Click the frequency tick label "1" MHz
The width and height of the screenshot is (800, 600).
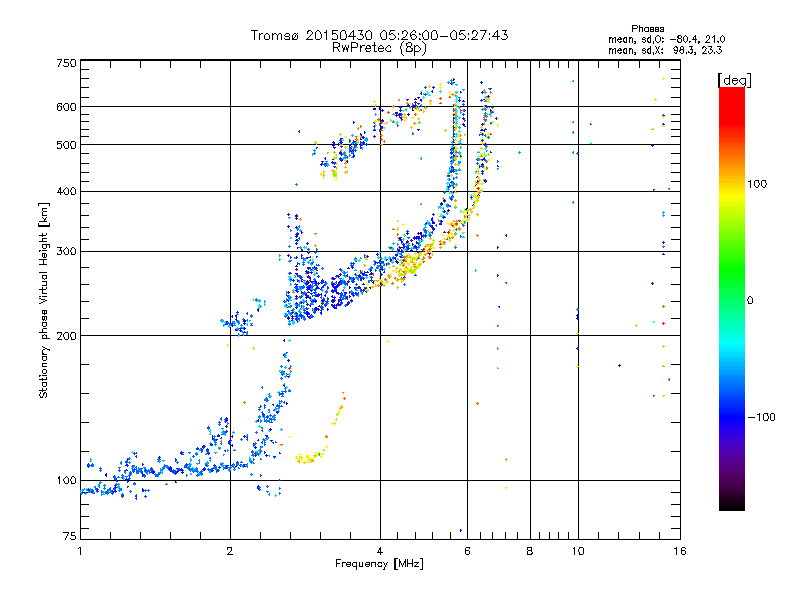coord(80,551)
